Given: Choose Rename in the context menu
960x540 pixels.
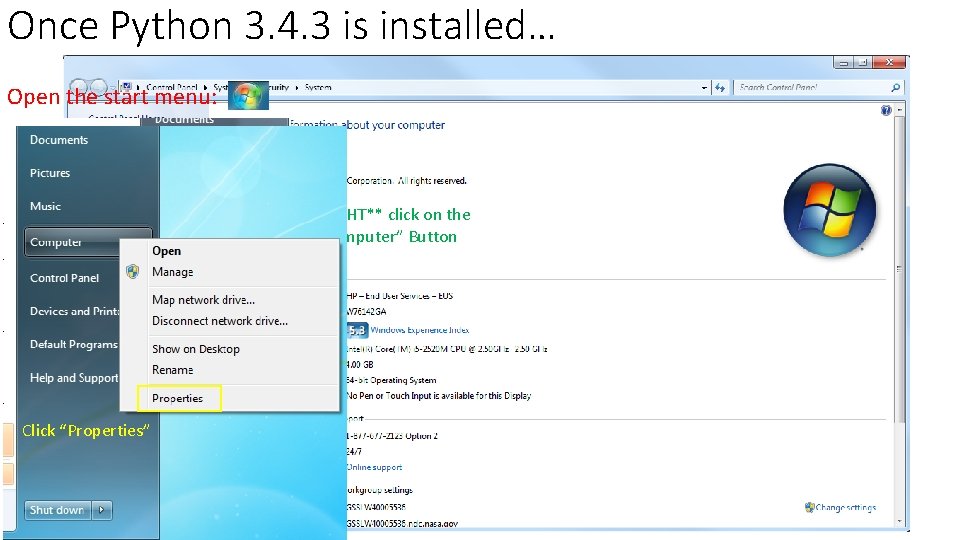Looking at the screenshot, I should [x=173, y=370].
